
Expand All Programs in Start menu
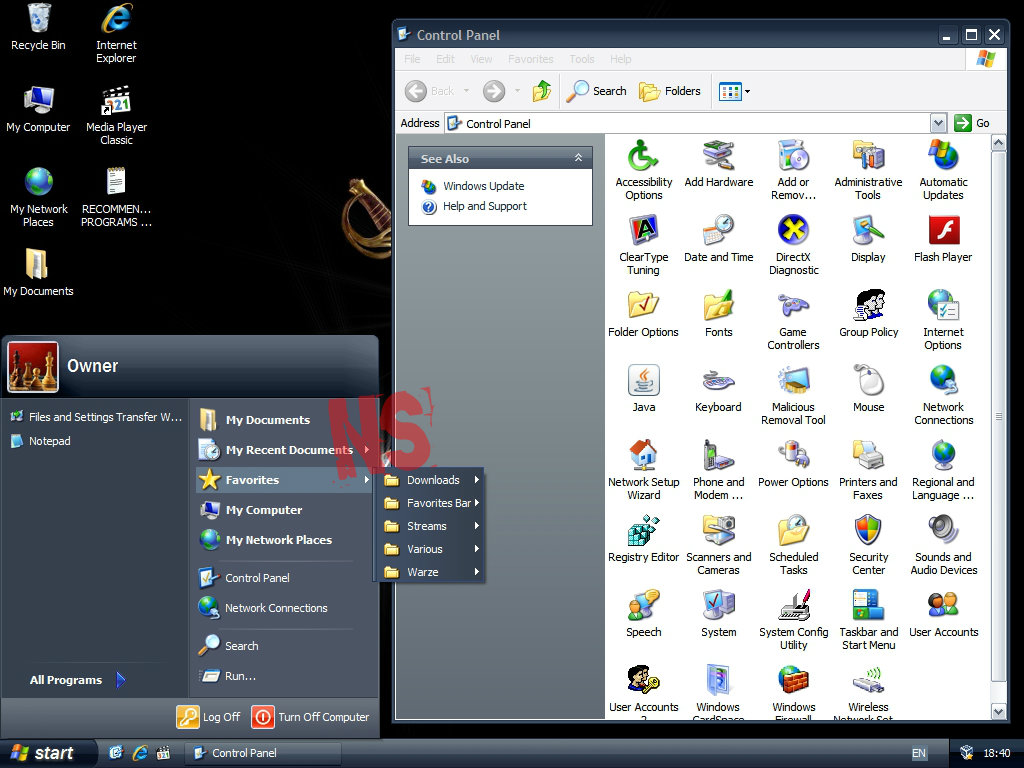(77, 680)
